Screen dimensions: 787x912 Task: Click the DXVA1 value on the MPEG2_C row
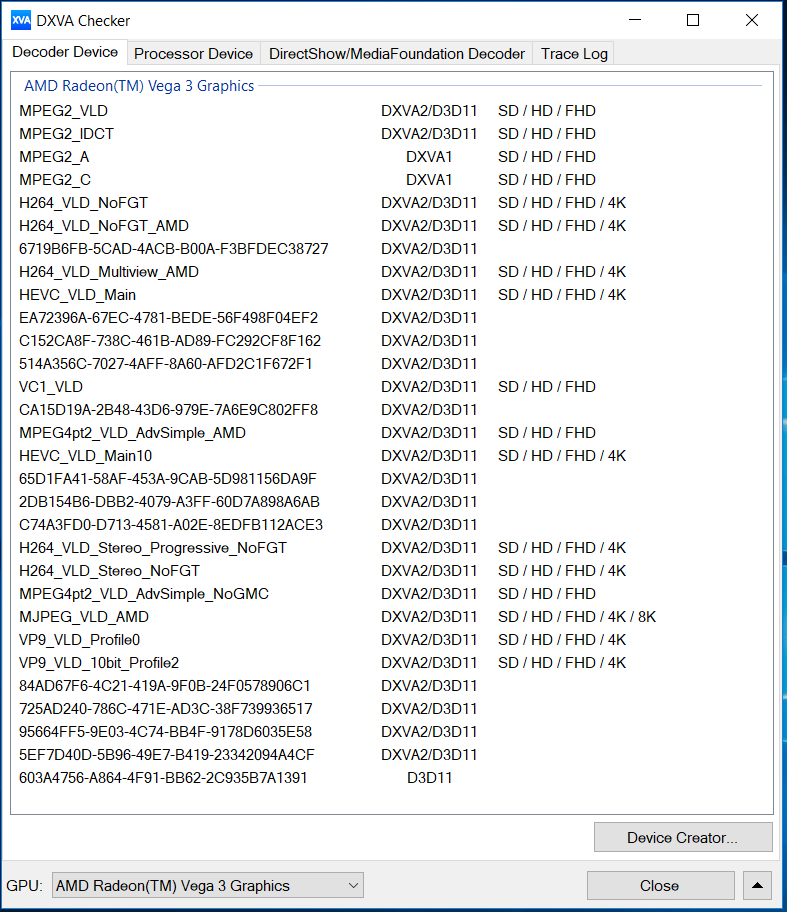click(429, 180)
